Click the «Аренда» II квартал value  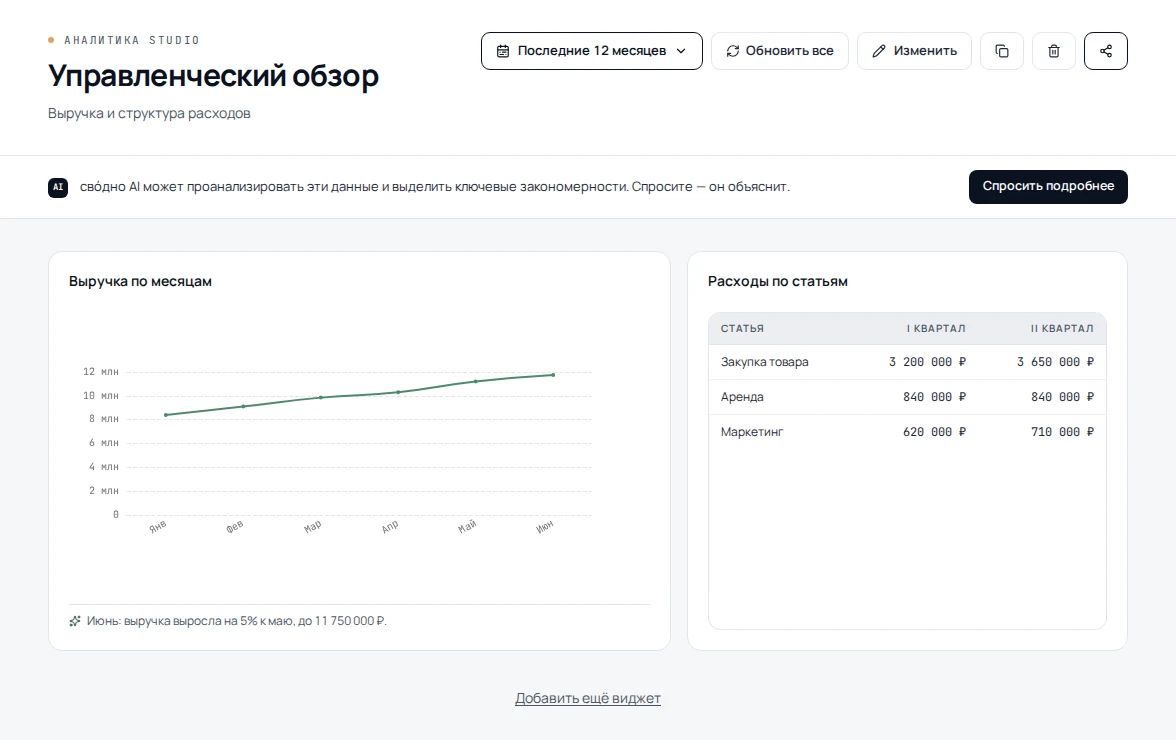pos(1063,397)
